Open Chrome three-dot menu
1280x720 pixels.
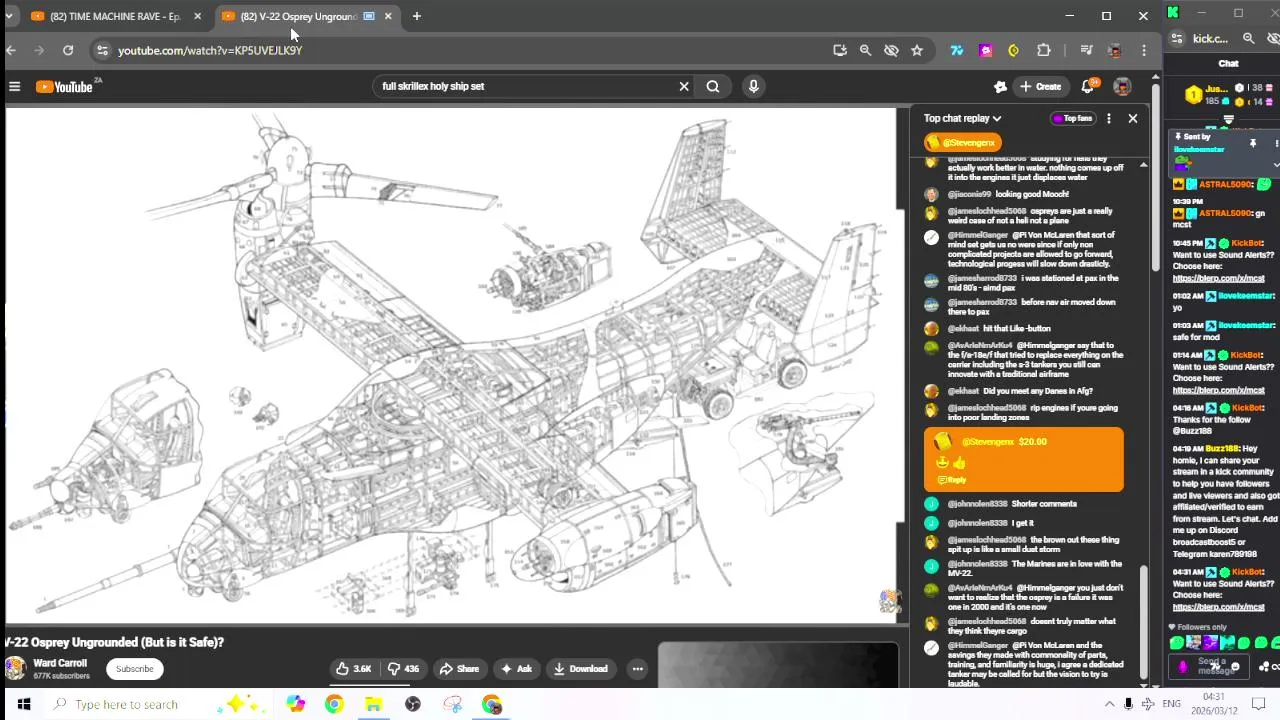[1144, 50]
